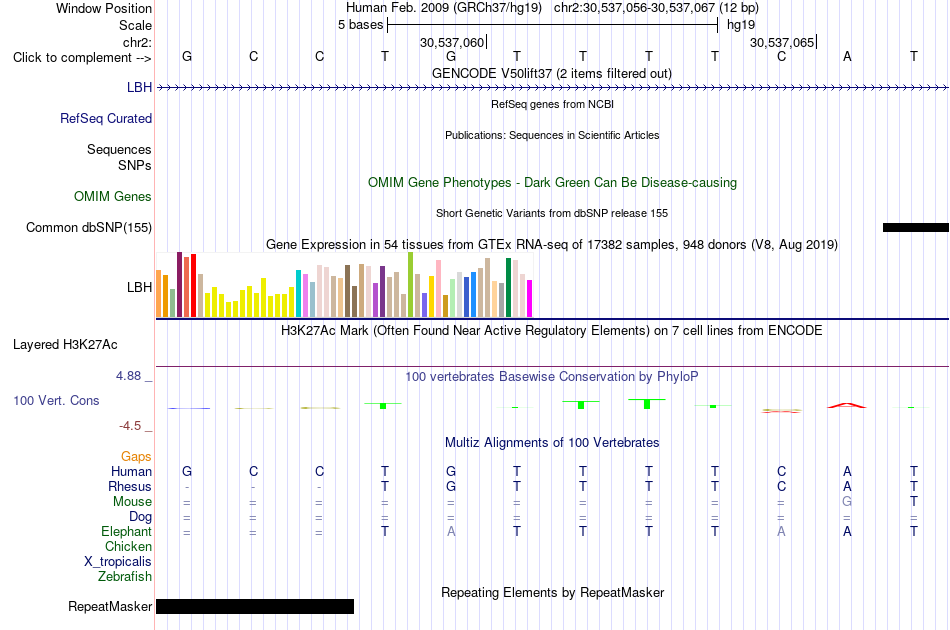This screenshot has height=630, width=950.
Task: Click the magenta last bar in GTEx chart
Action: pos(530,299)
